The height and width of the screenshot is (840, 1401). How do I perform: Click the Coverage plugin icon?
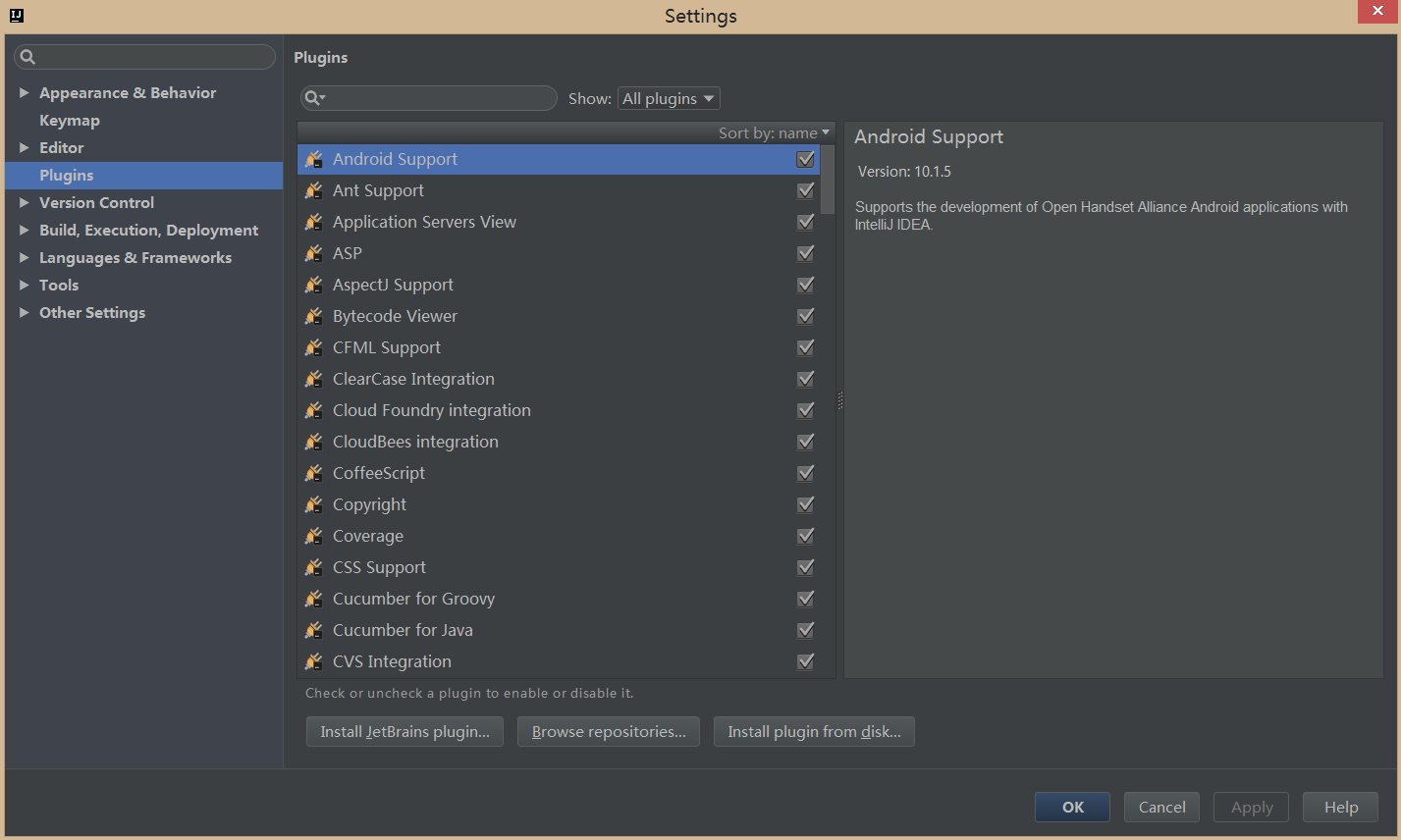coord(314,536)
